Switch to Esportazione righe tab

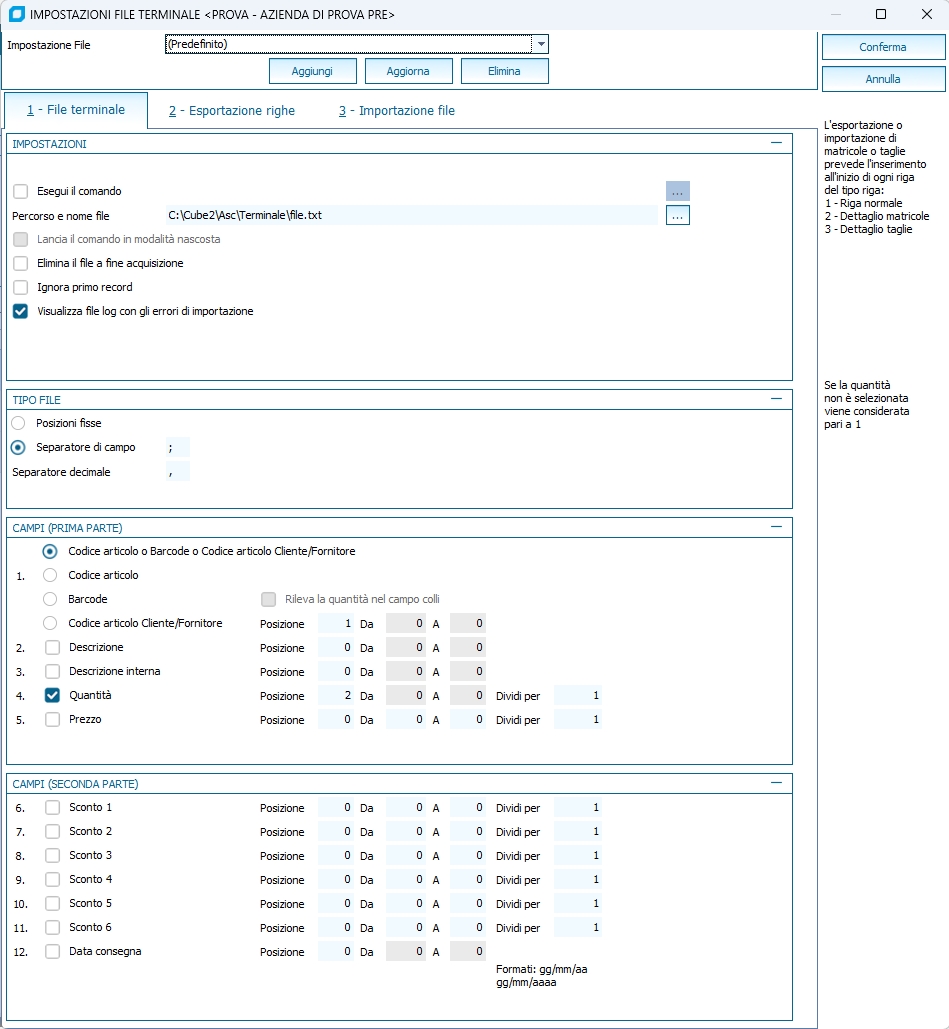point(231,111)
